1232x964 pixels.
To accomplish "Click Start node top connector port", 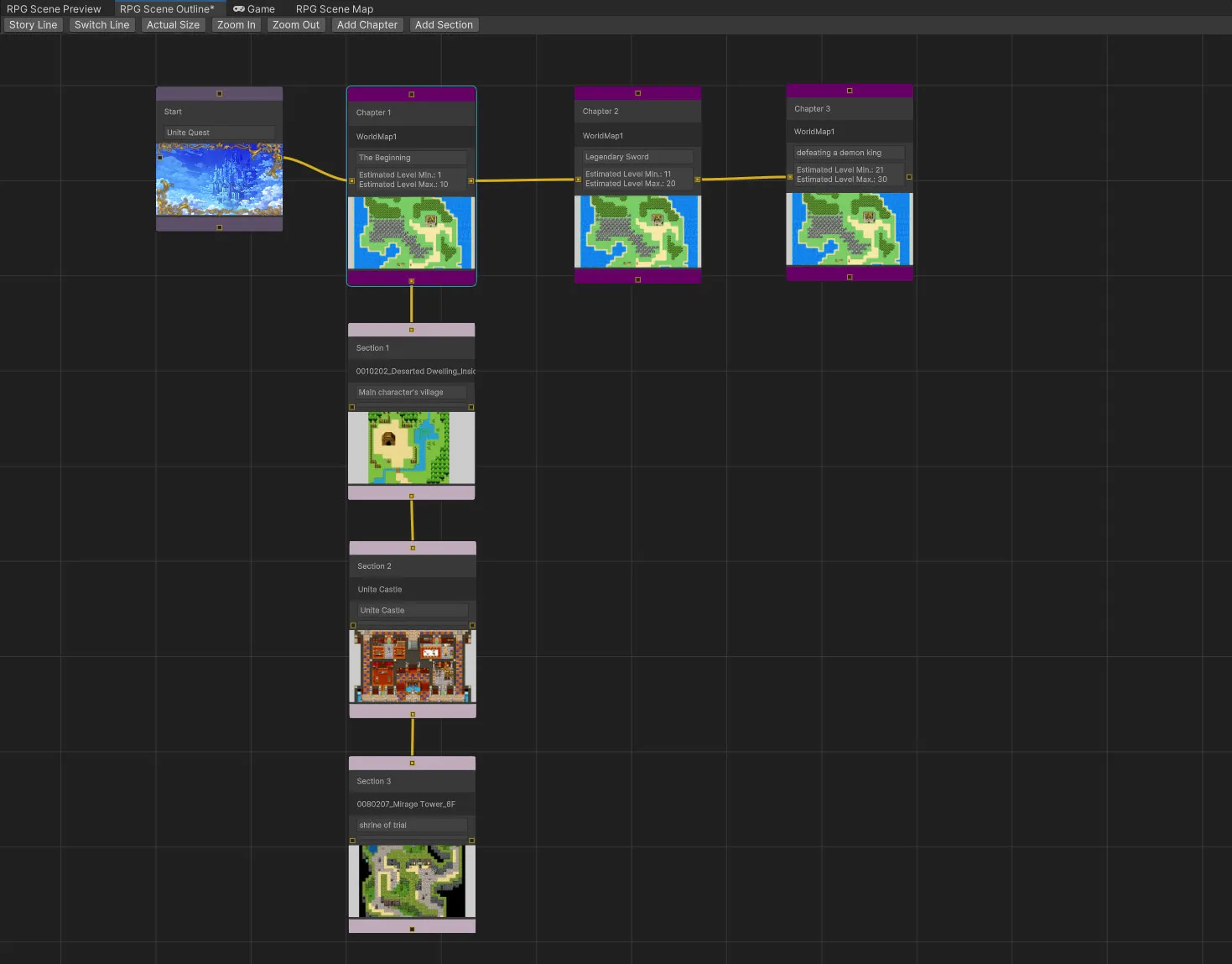I will [x=220, y=93].
